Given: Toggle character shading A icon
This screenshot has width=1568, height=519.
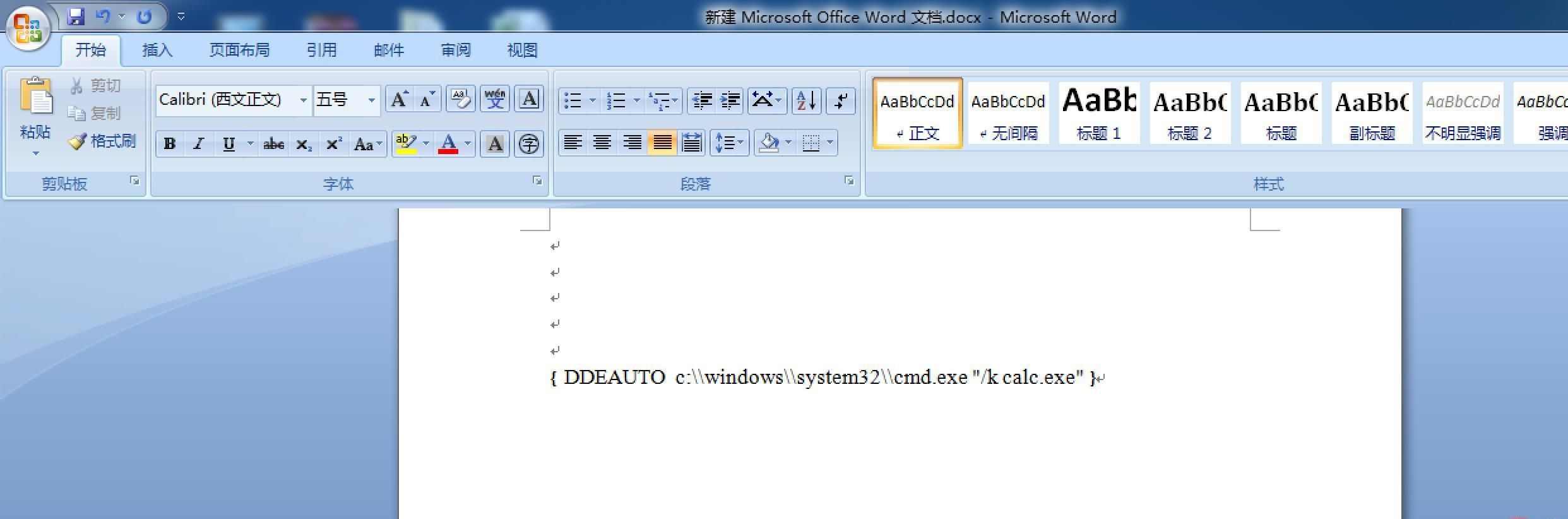Looking at the screenshot, I should 495,144.
